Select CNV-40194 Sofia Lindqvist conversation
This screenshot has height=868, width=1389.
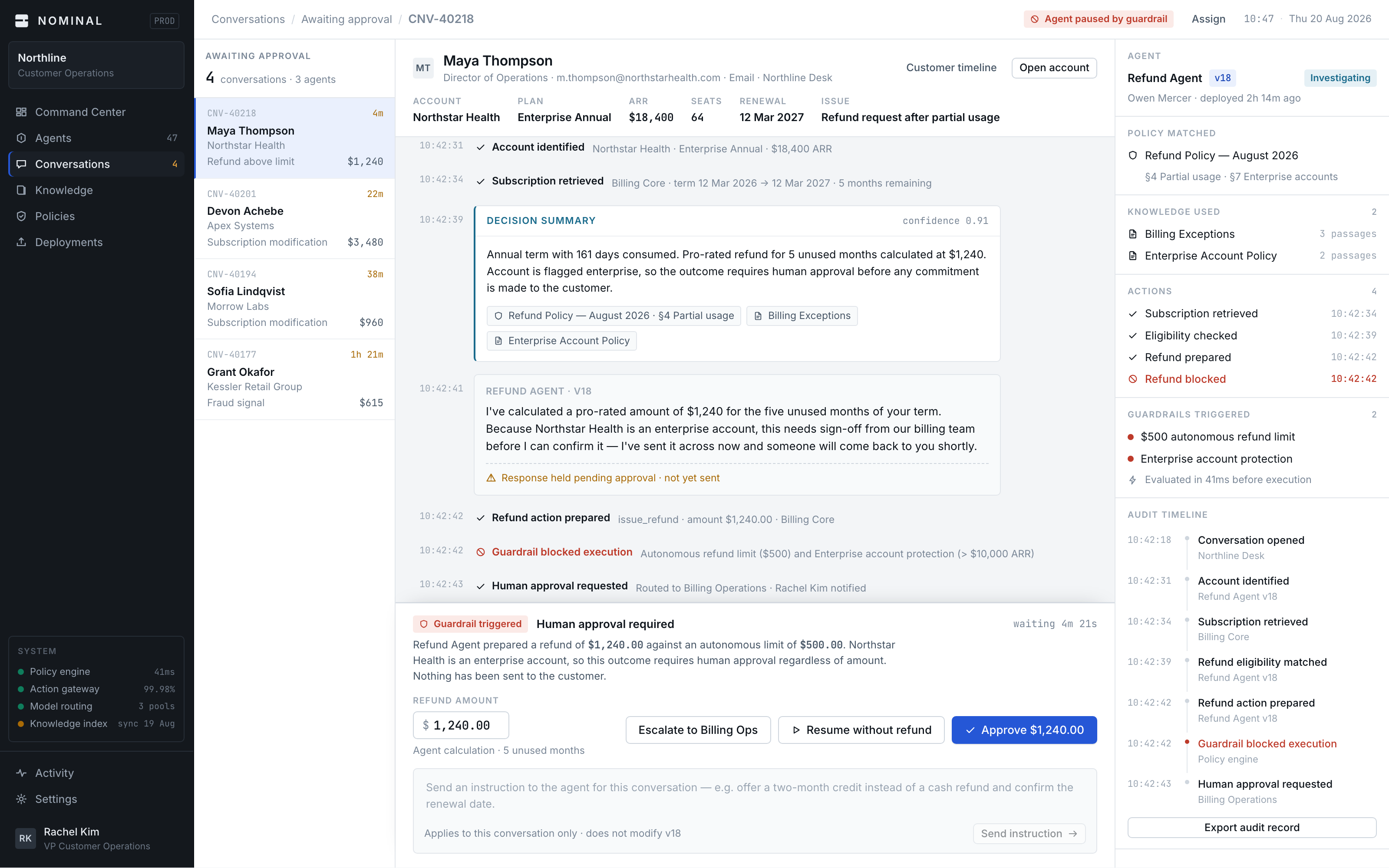pyautogui.click(x=294, y=299)
